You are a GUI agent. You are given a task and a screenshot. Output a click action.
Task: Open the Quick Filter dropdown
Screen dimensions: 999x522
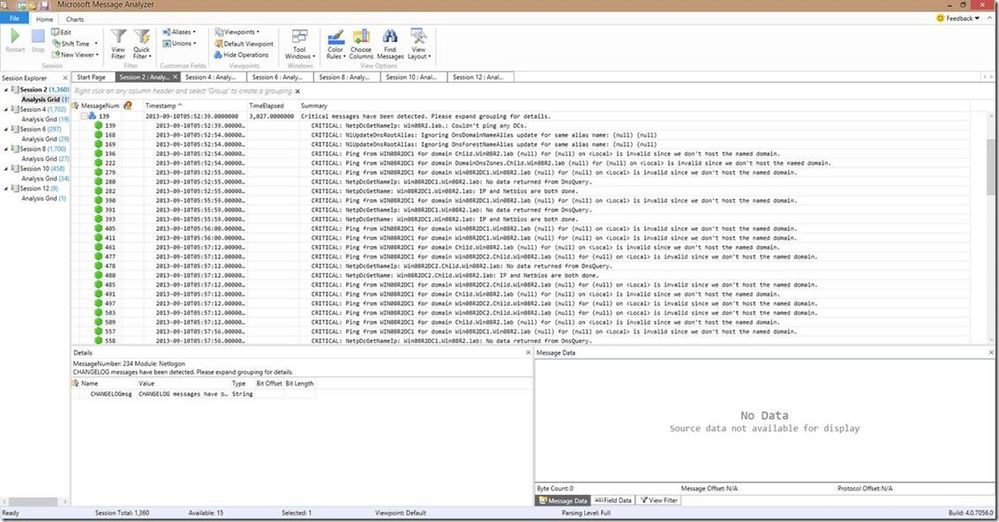141,45
